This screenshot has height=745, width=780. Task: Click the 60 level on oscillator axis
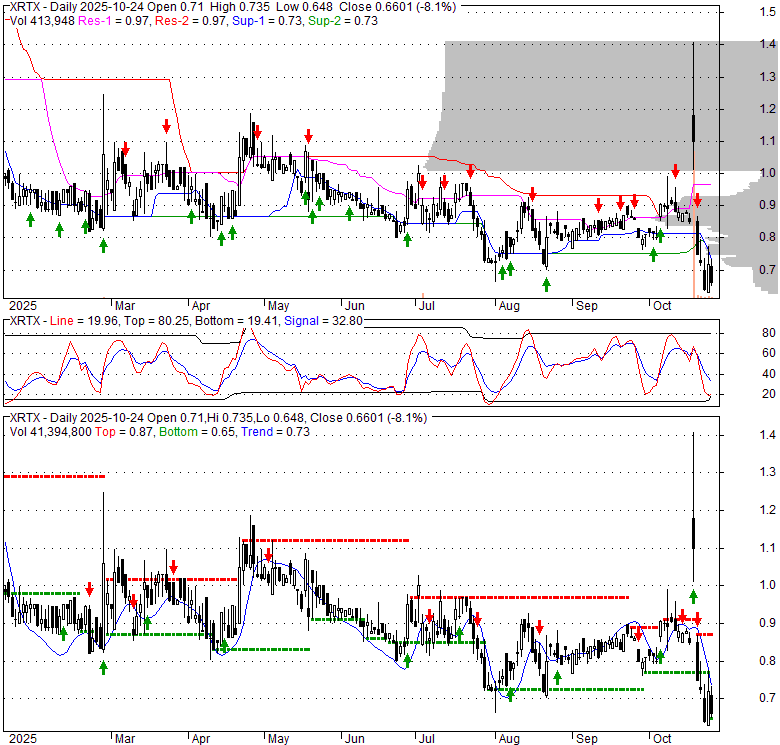point(769,353)
